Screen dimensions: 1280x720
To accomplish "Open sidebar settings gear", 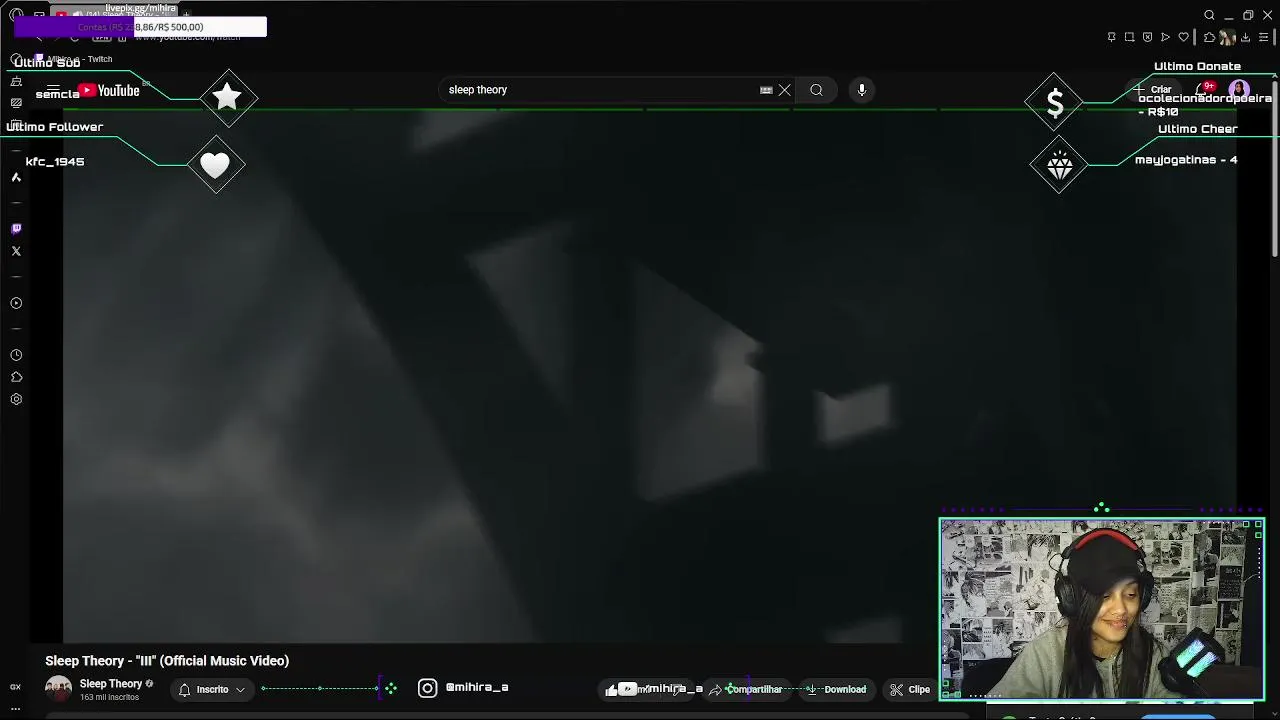I will pyautogui.click(x=16, y=399).
